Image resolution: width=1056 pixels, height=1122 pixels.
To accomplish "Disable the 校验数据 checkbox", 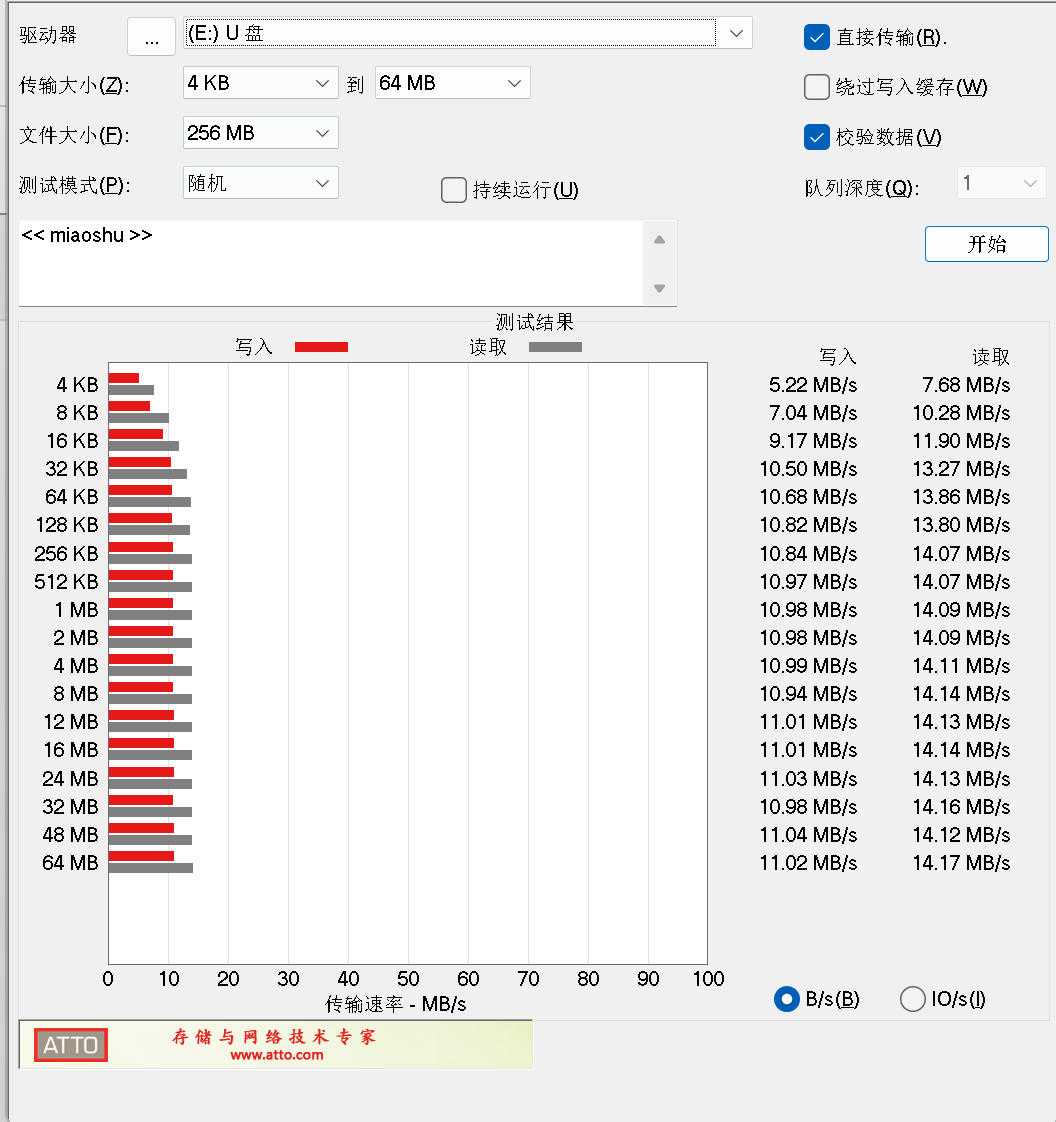I will 816,137.
